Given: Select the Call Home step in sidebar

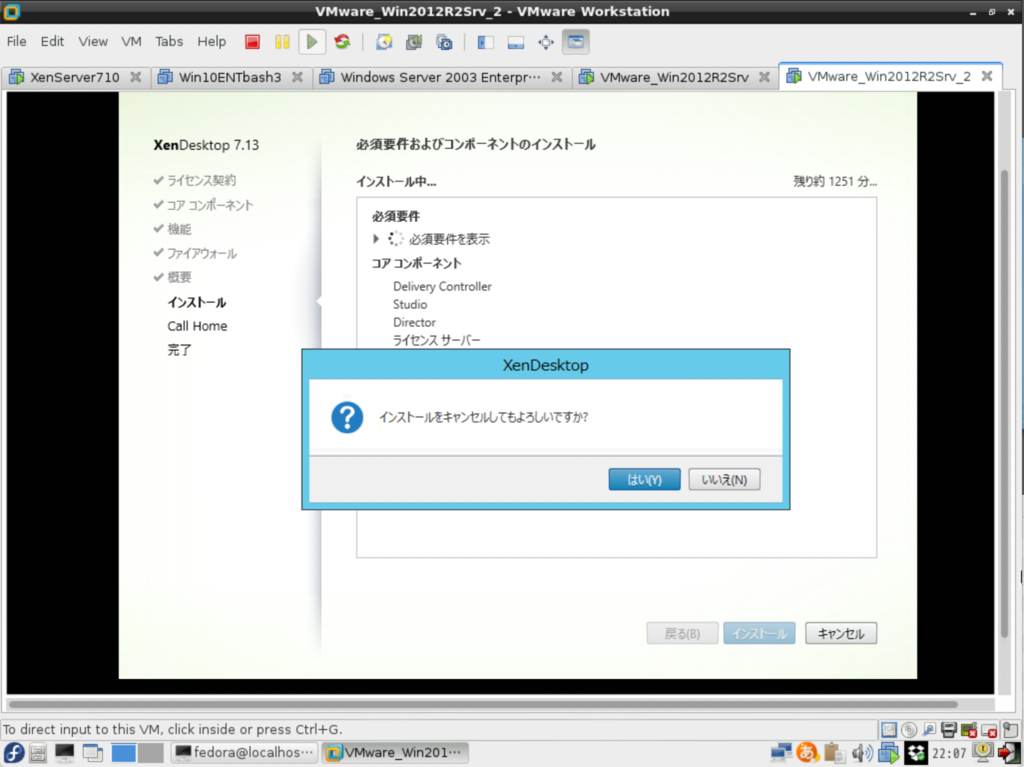Looking at the screenshot, I should (x=197, y=326).
